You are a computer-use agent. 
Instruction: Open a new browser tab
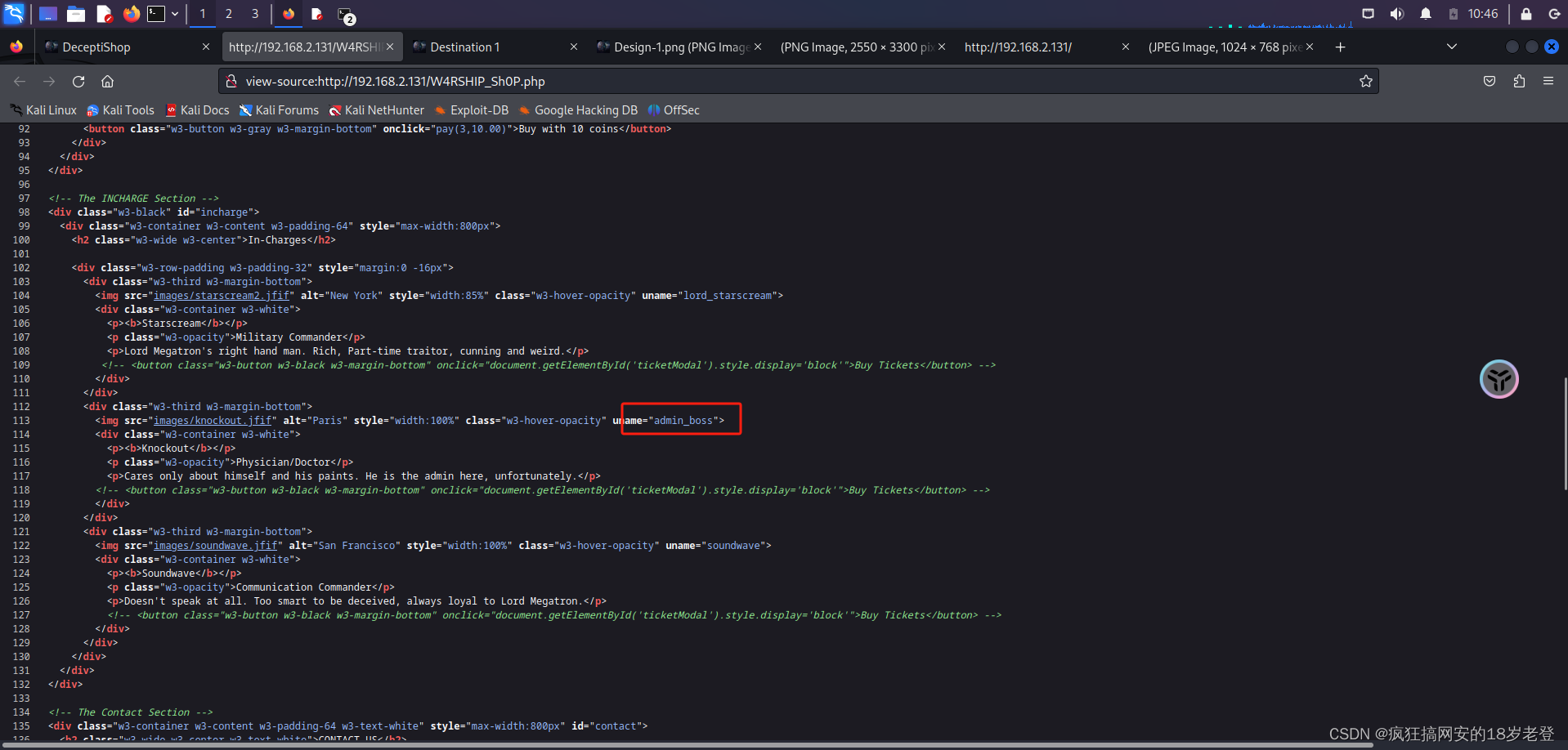[1340, 47]
